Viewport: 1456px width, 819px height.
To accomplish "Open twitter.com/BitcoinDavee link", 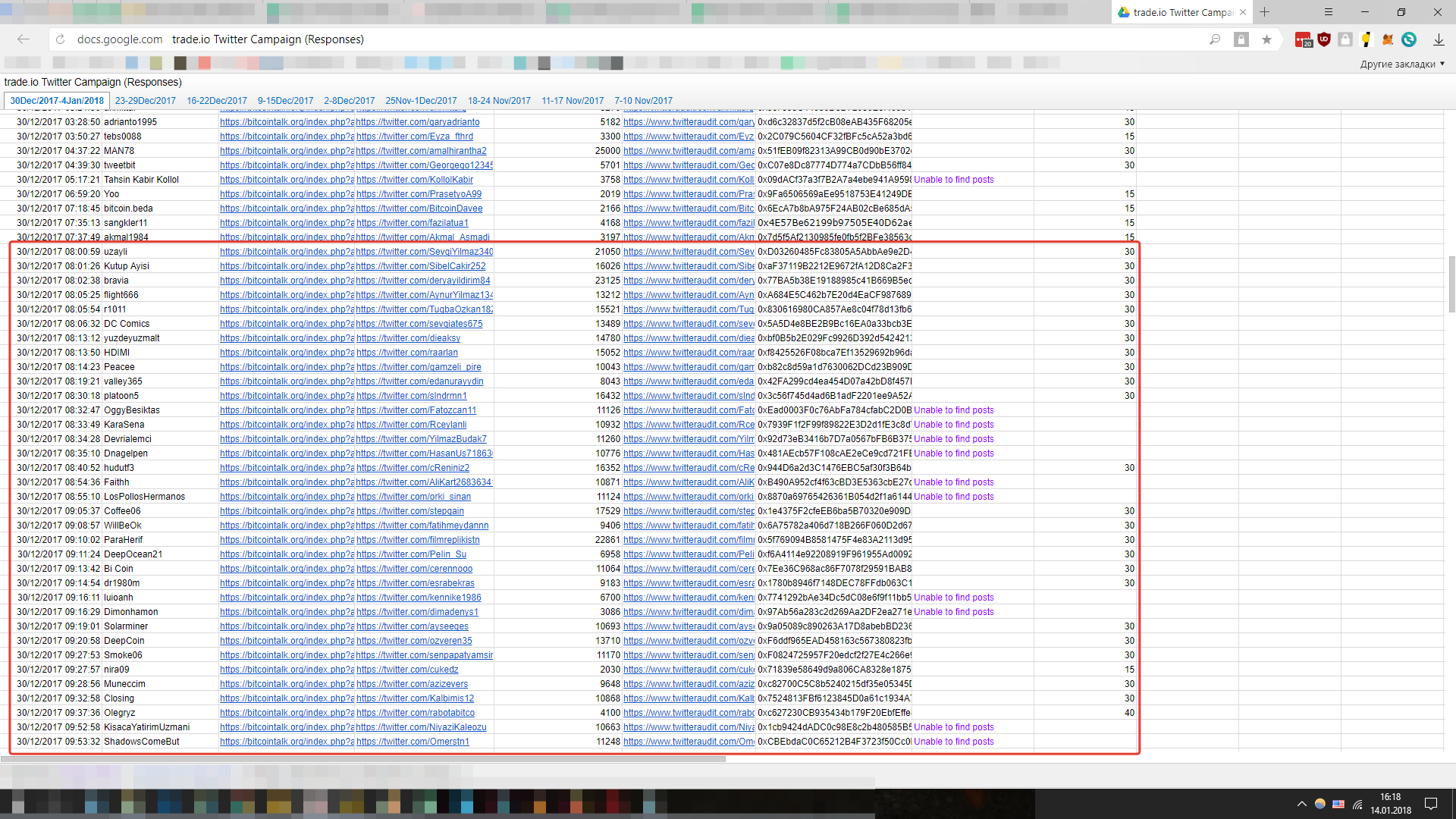I will (419, 209).
